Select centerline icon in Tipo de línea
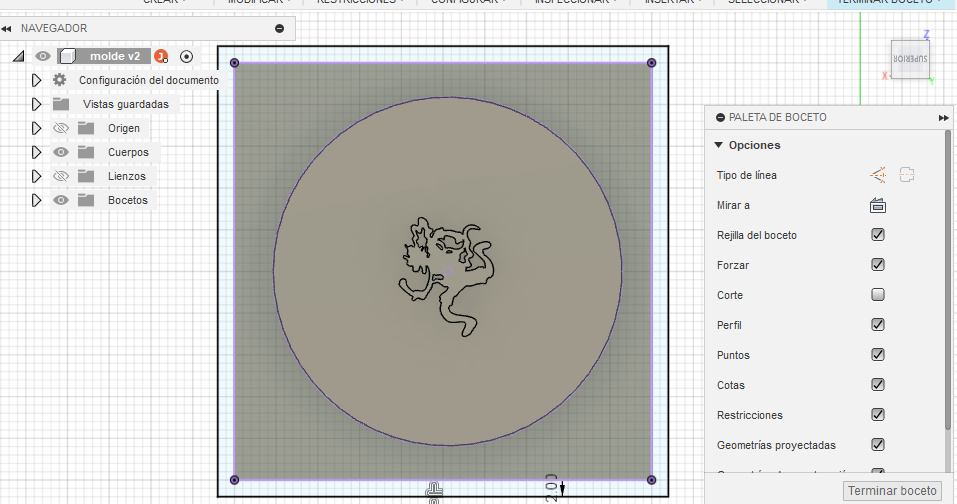Image resolution: width=957 pixels, height=504 pixels. click(907, 175)
